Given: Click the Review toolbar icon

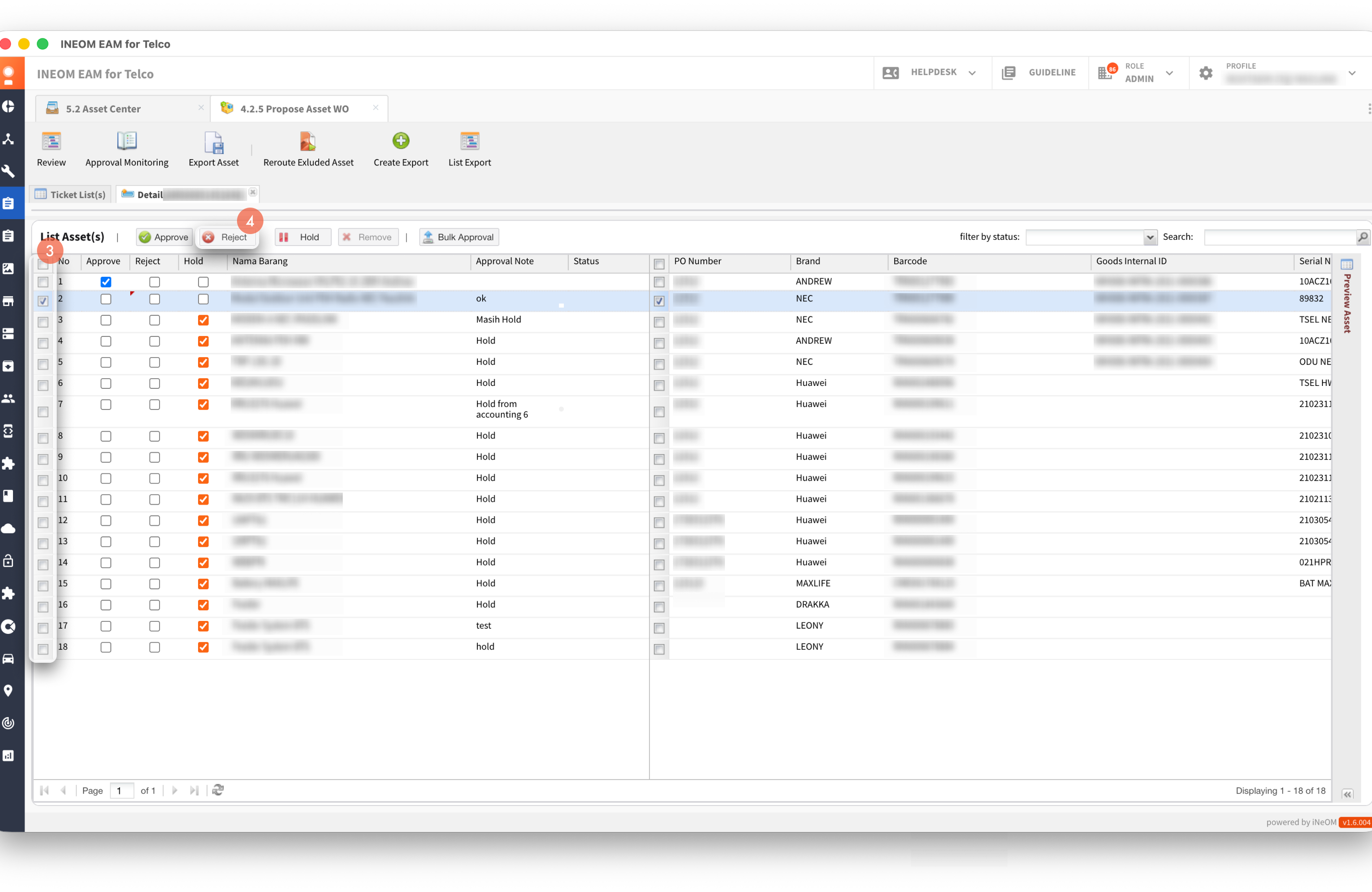Looking at the screenshot, I should tap(51, 141).
